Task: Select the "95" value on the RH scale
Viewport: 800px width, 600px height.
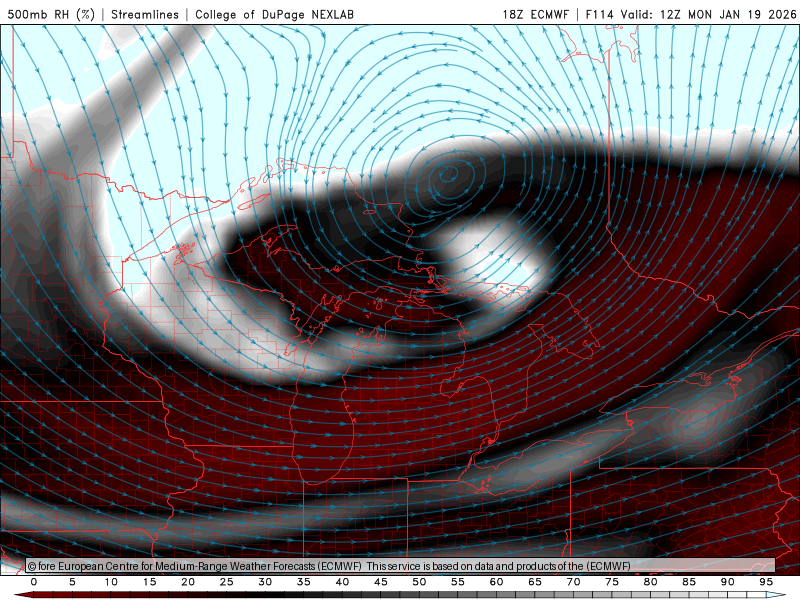Action: 766,582
